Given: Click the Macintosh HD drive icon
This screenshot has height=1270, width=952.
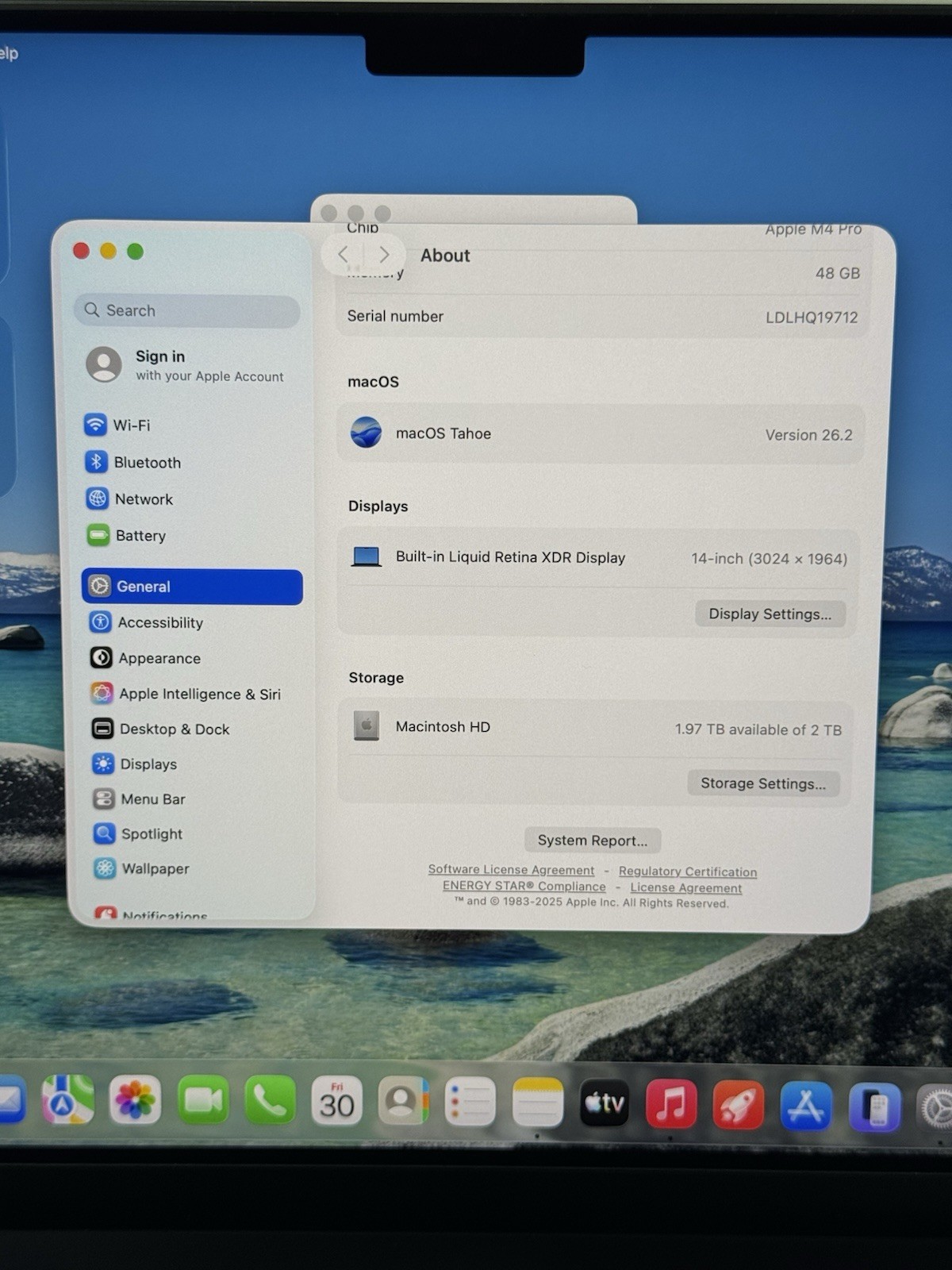Looking at the screenshot, I should 366,725.
